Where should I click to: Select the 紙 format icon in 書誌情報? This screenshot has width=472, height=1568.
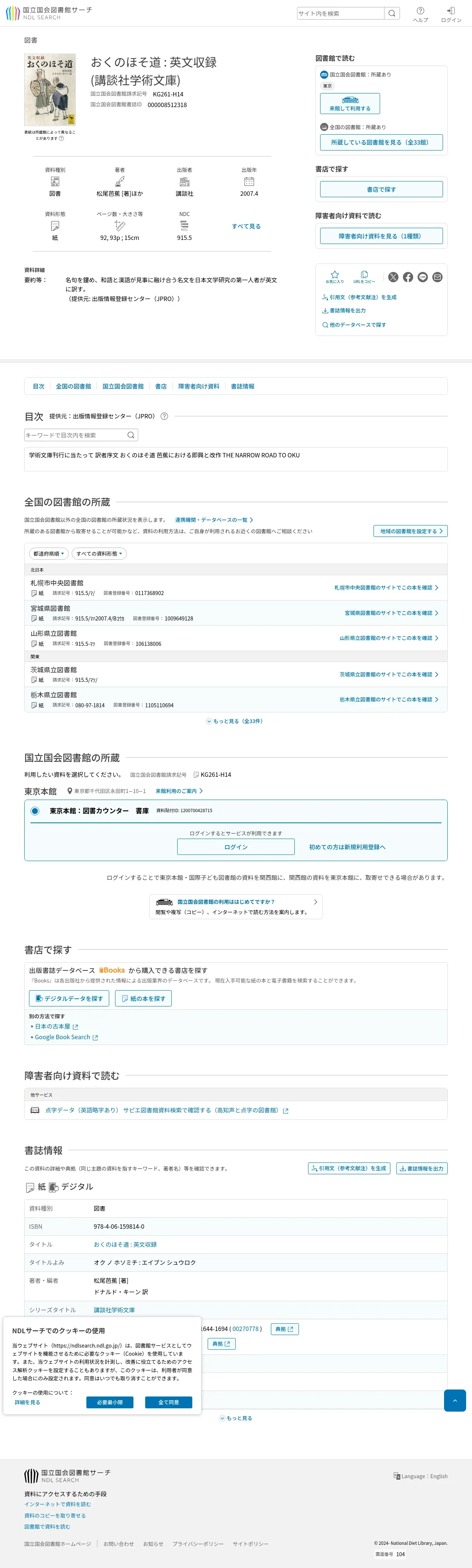pos(30,1187)
